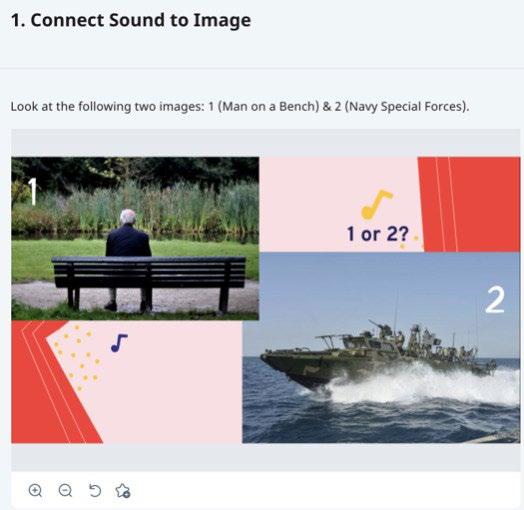Click the instruction text about the two images

(x=240, y=107)
